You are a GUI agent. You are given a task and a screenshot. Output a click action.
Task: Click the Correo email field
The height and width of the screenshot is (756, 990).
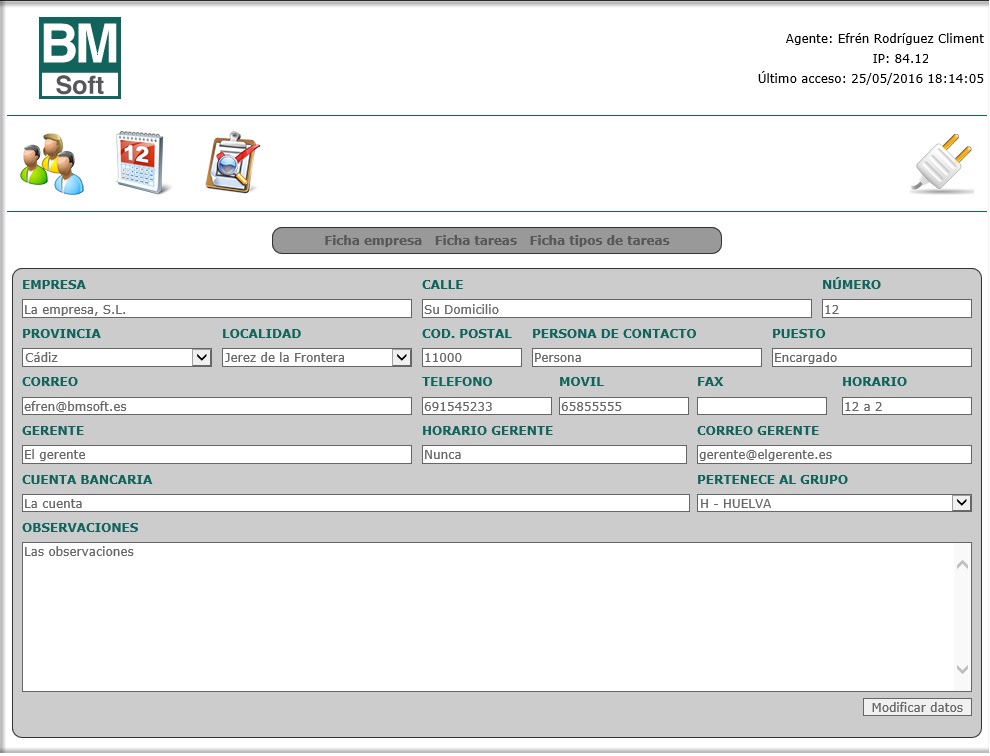[x=217, y=406]
